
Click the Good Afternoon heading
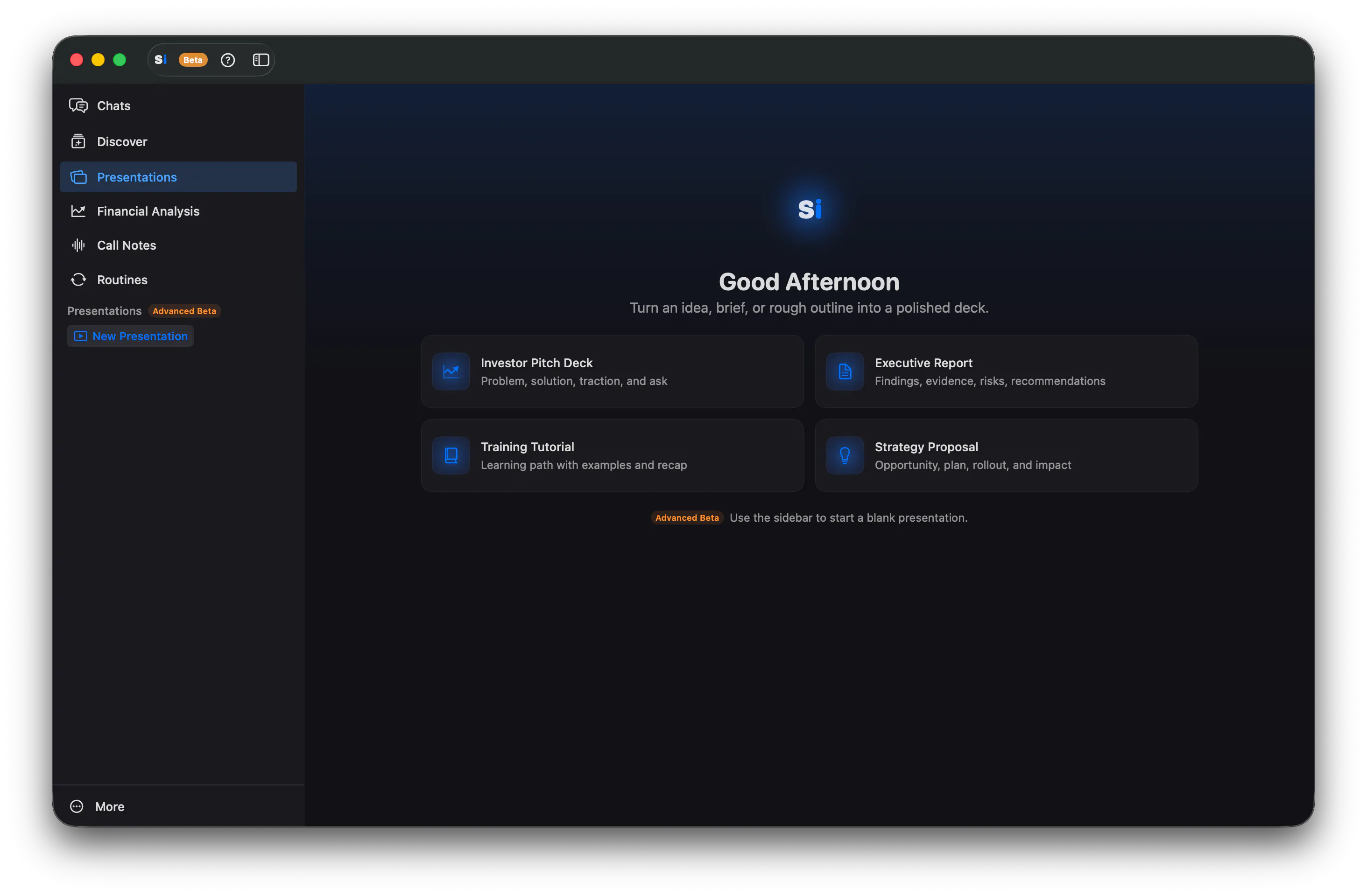tap(809, 282)
